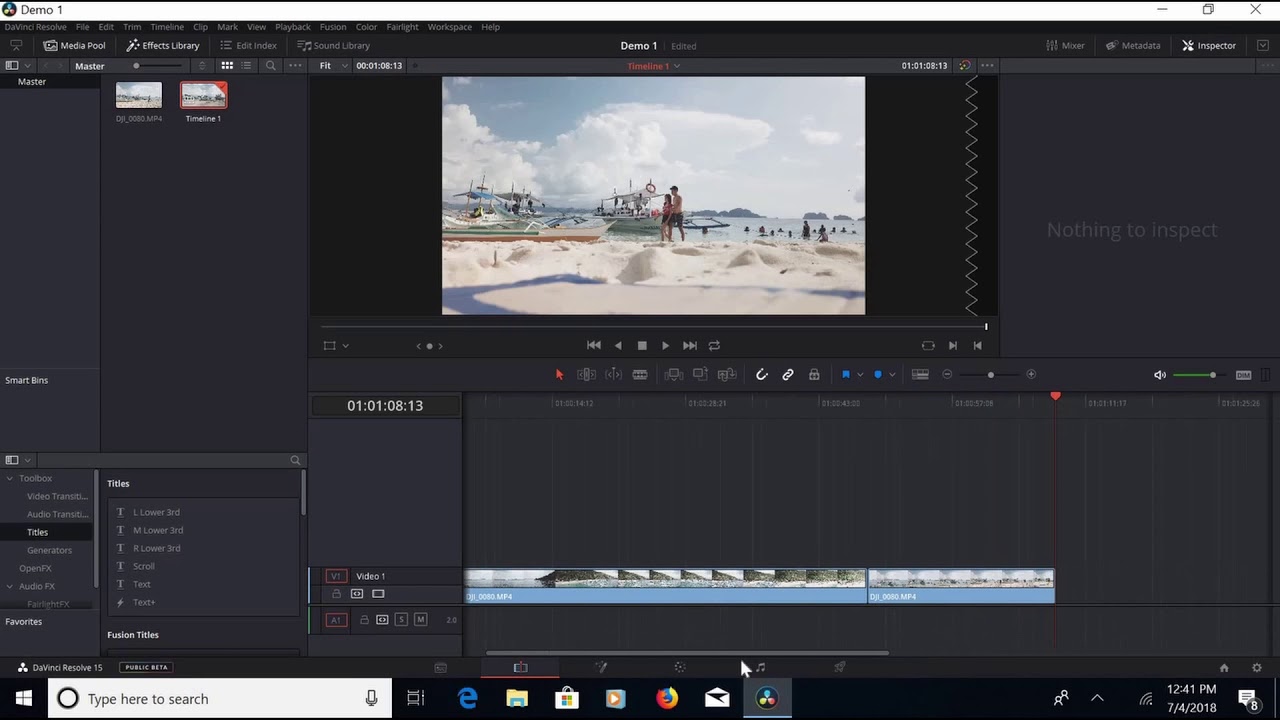
Task: Click the Overwrite clip toolbar icon
Action: coord(700,375)
